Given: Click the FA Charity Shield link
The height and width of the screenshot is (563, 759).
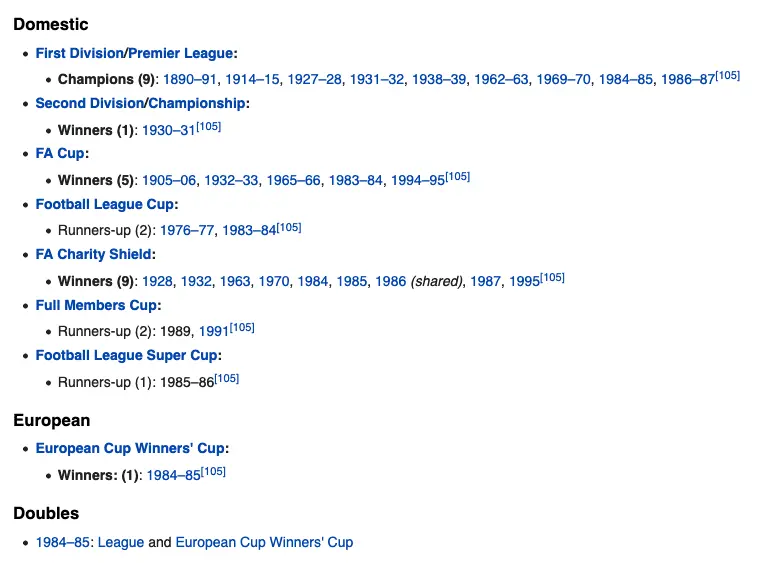Looking at the screenshot, I should [x=93, y=254].
